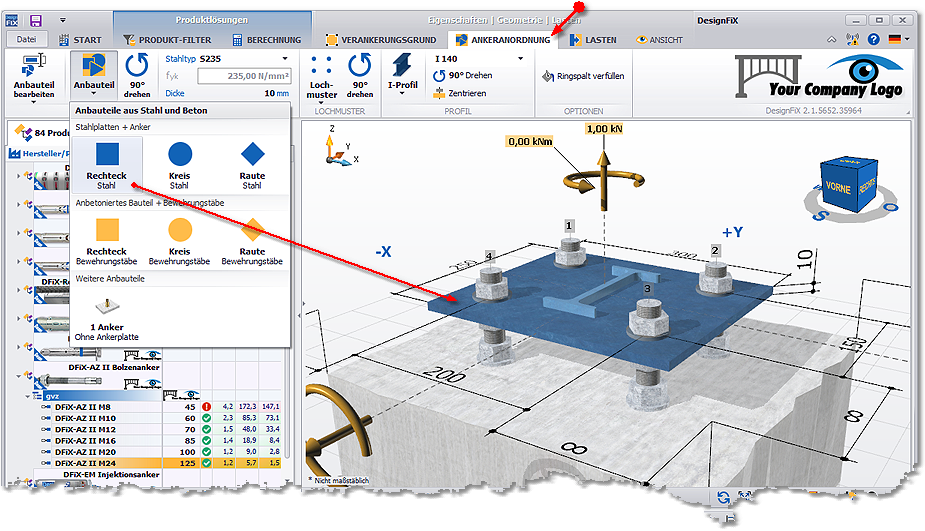Image resolution: width=925 pixels, height=531 pixels.
Task: Click the VORNE face of view cube
Action: pyautogui.click(x=838, y=188)
